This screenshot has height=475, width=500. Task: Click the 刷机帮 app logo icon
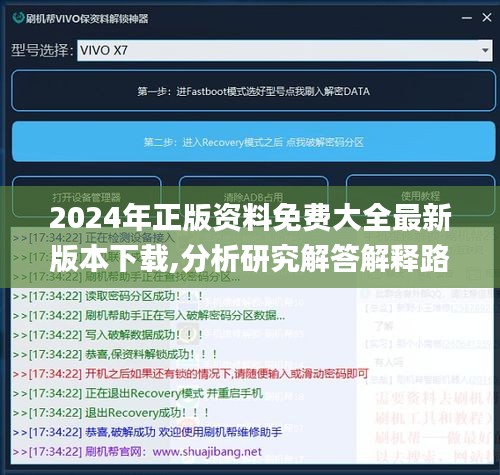pyautogui.click(x=18, y=18)
